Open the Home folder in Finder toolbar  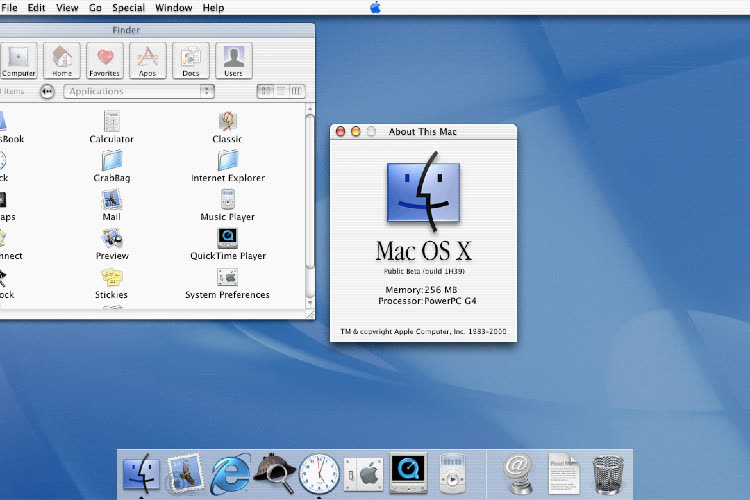pos(62,60)
